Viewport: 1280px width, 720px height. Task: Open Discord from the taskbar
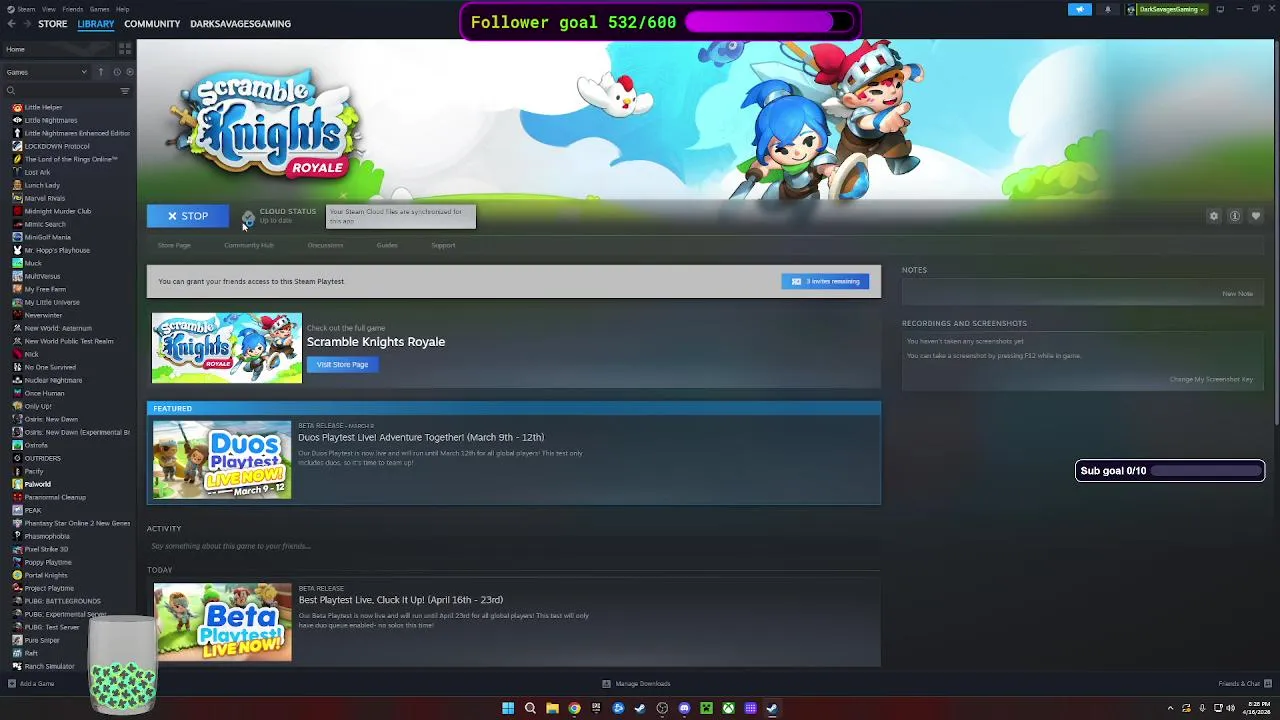pos(684,708)
